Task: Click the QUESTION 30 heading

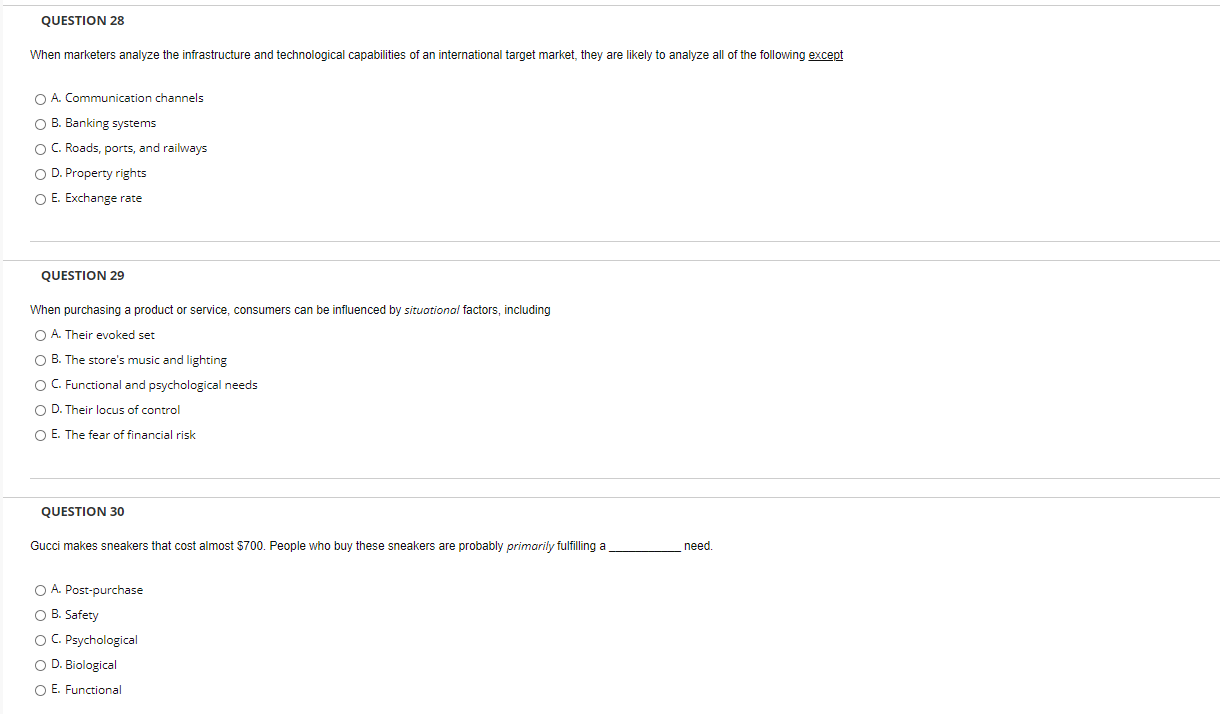Action: pyautogui.click(x=83, y=511)
